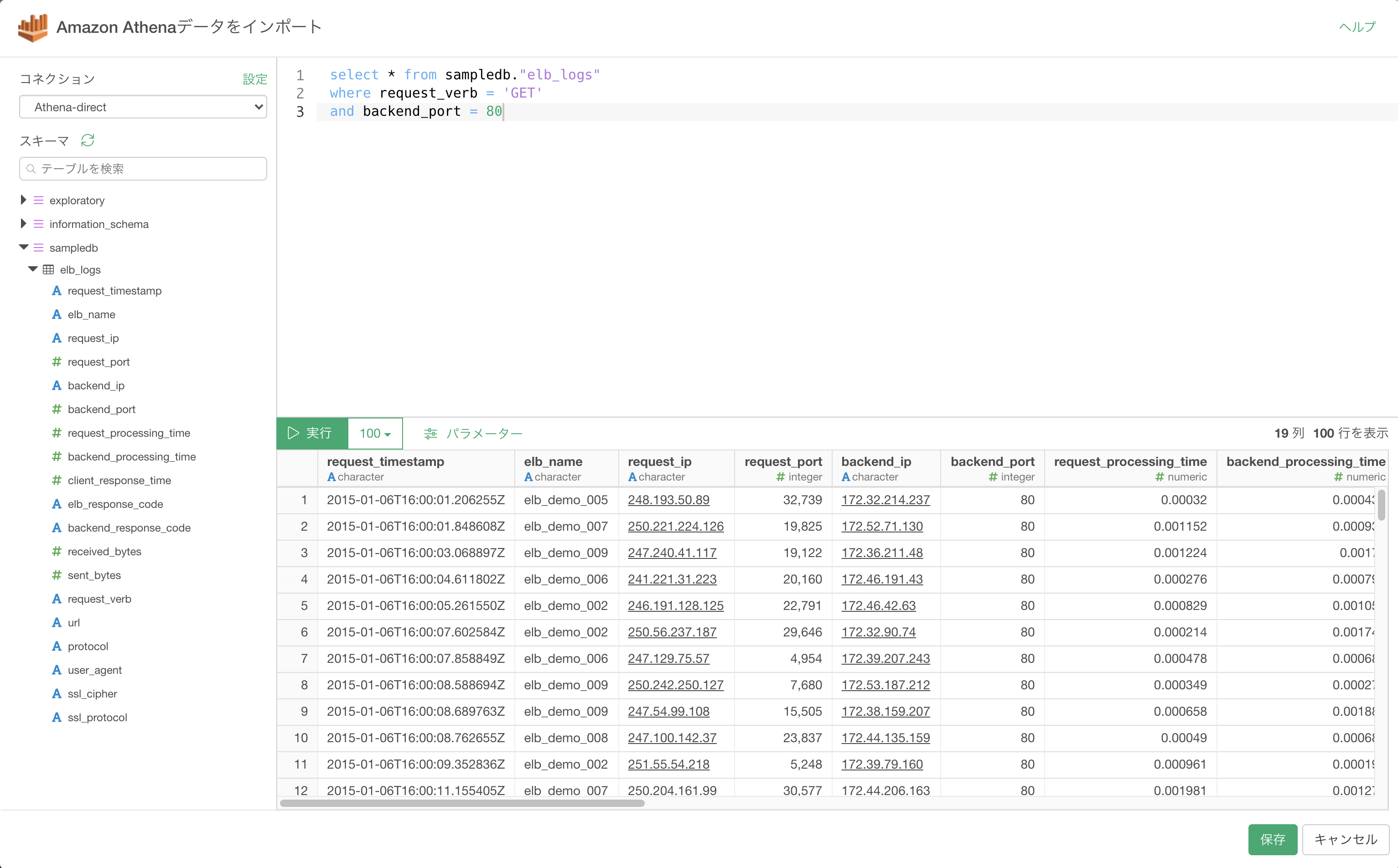Open the 100 row limit dropdown
1398x868 pixels.
pyautogui.click(x=375, y=434)
